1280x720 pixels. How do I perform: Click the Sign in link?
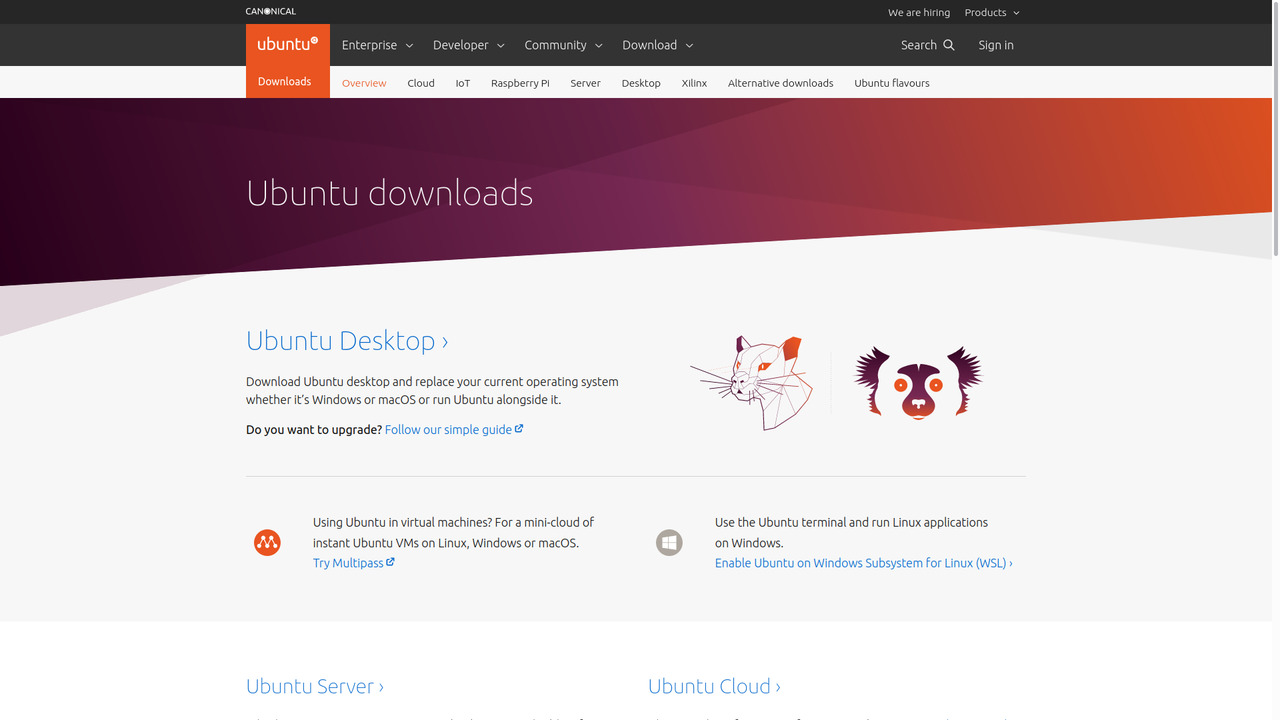996,45
